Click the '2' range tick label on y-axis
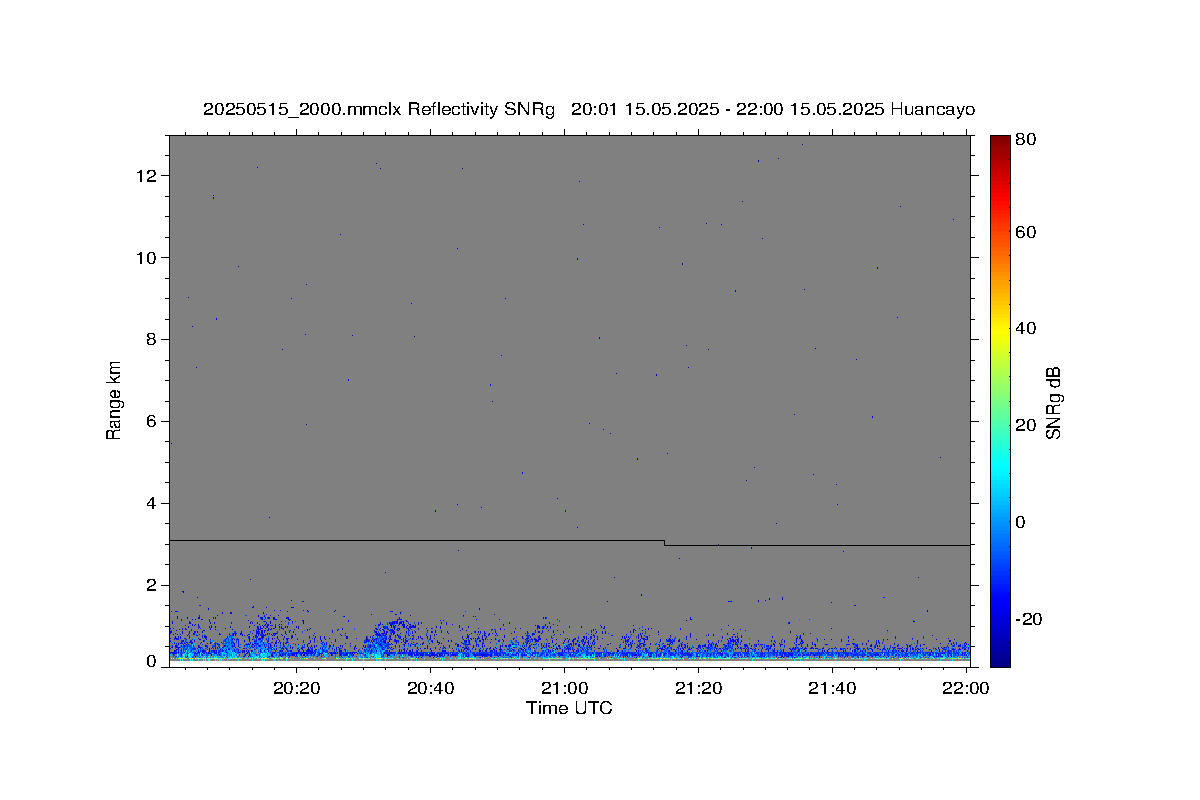 [x=152, y=585]
